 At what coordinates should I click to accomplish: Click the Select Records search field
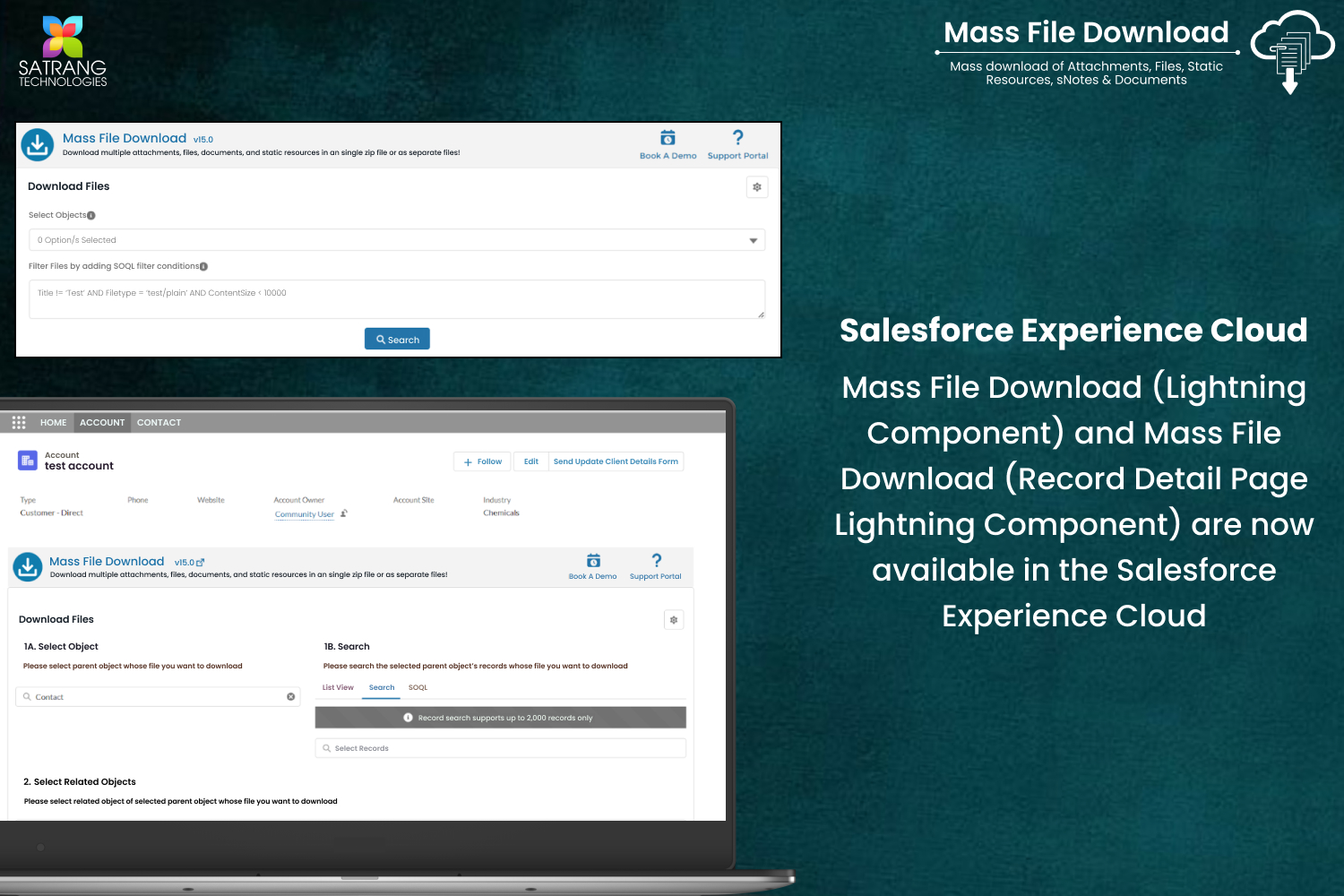[500, 748]
